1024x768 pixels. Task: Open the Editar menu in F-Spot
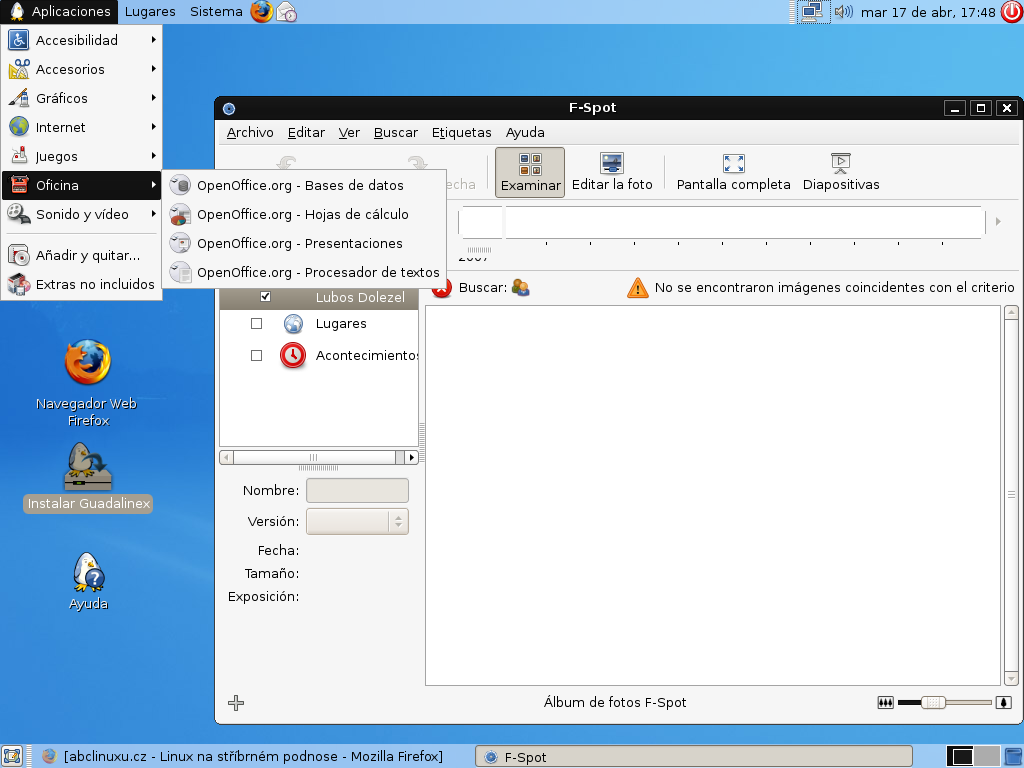tap(306, 133)
